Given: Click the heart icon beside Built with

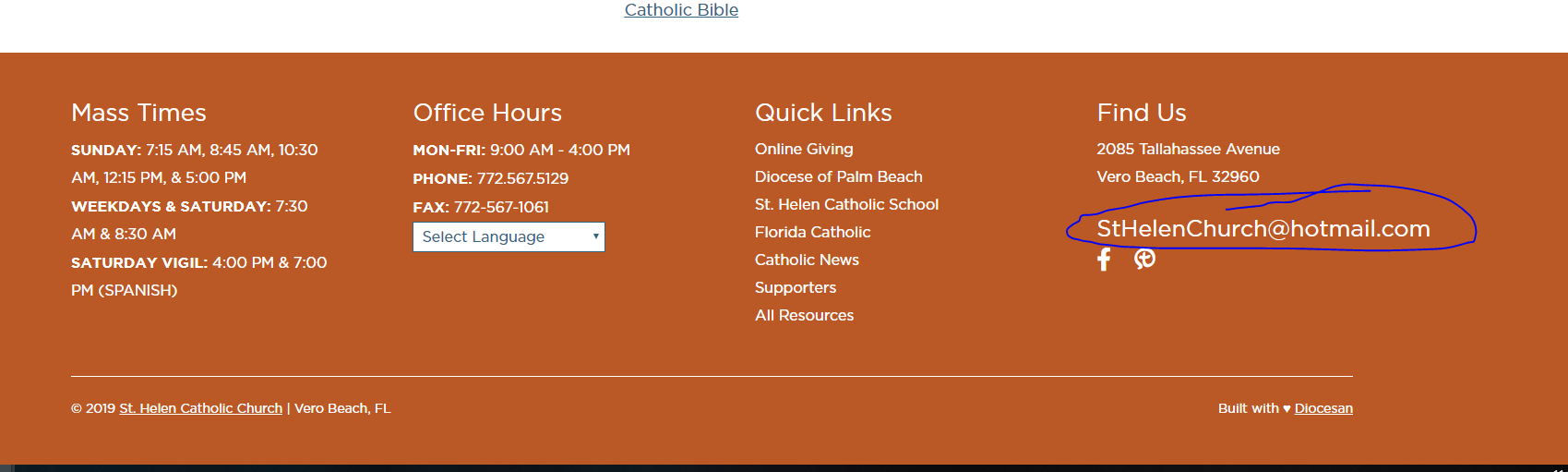Looking at the screenshot, I should pyautogui.click(x=1287, y=409).
